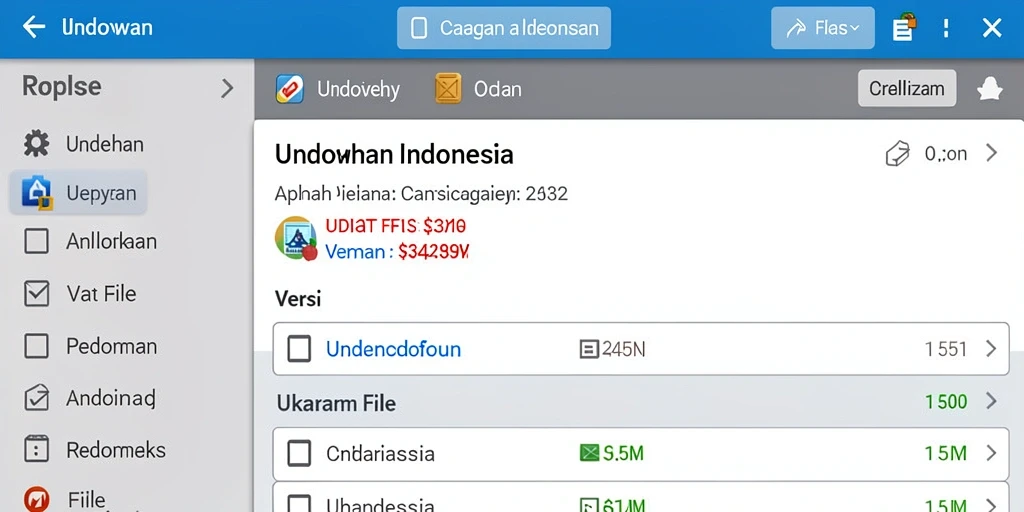Open the Undencdofoun link
The image size is (1024, 512).
(393, 349)
